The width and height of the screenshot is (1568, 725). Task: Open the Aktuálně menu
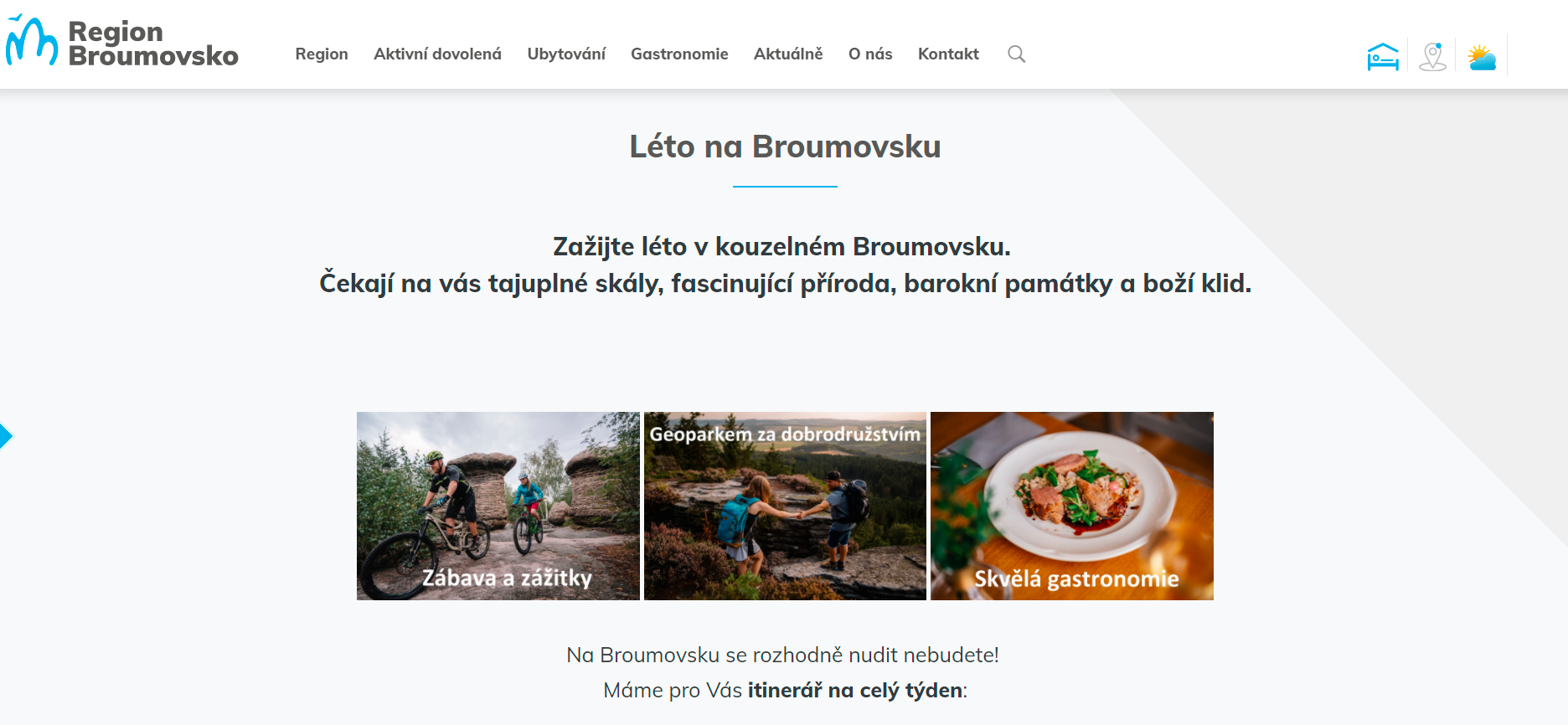pyautogui.click(x=788, y=54)
